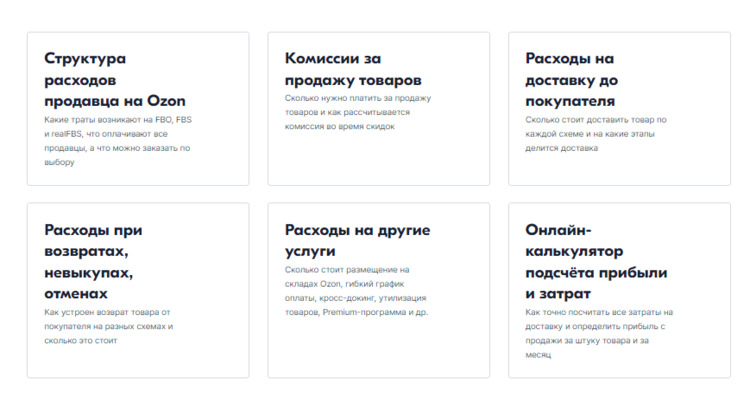Screen dimensions: 750x400
Task: Open the 'Расходы при возвратах, невыкупах, отменах' title
Action: [93, 262]
